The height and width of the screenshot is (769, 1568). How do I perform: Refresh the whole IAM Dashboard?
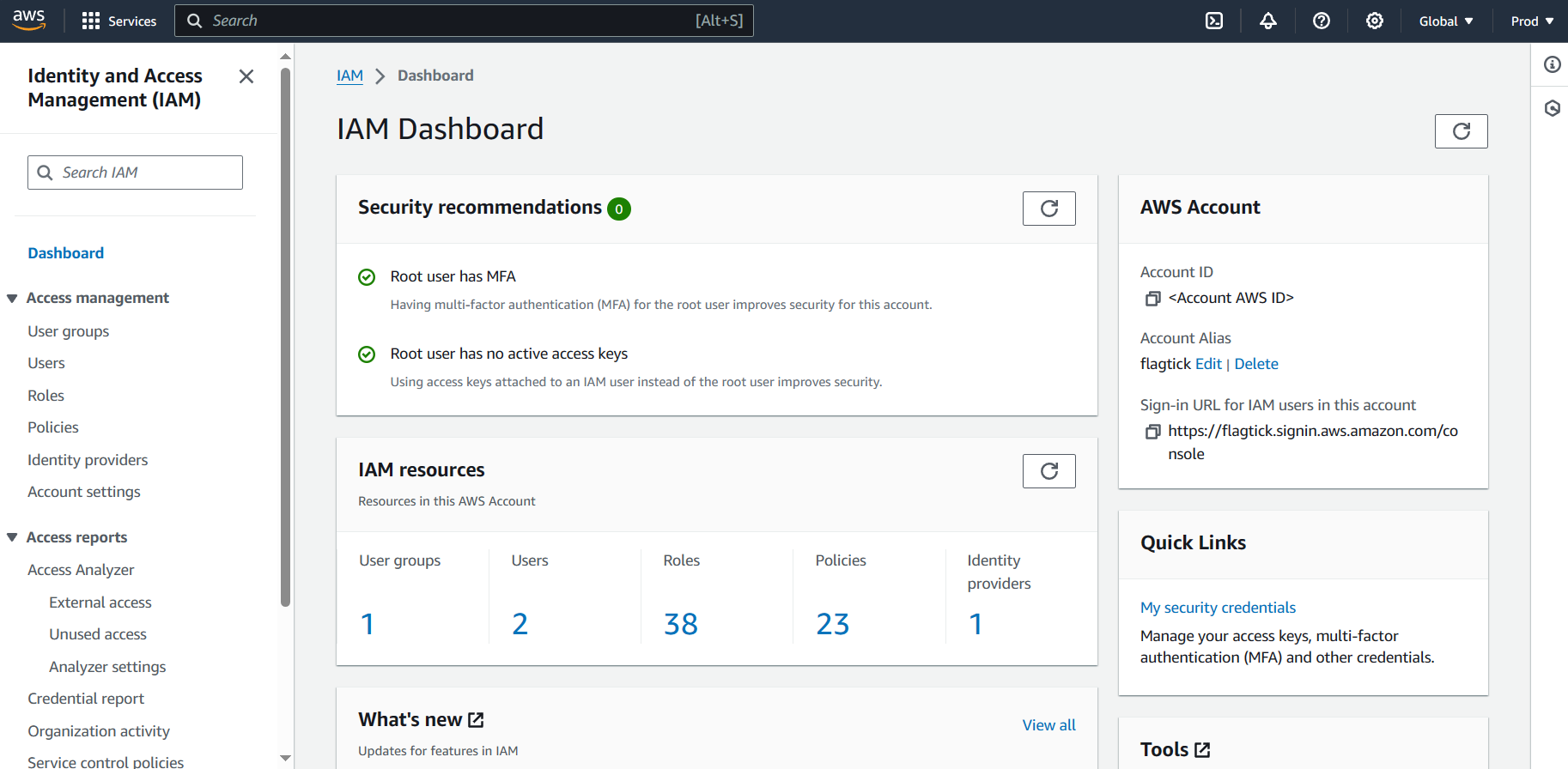pos(1461,131)
